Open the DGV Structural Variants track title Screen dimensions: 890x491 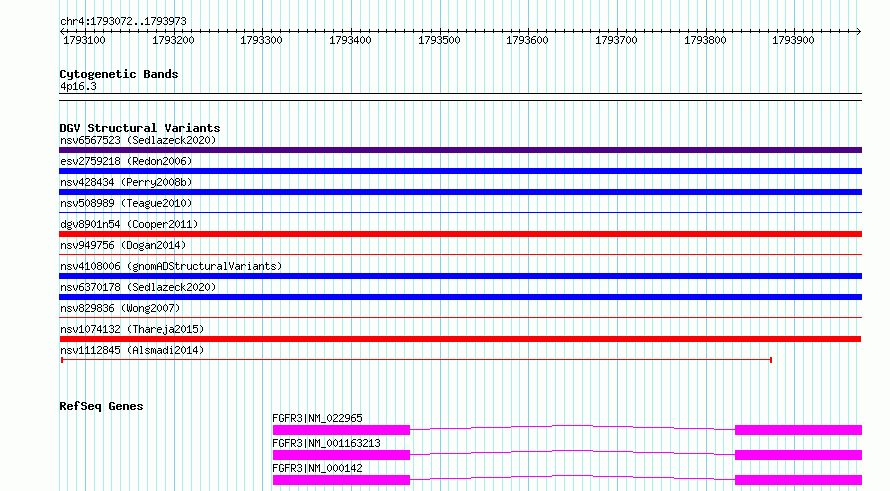[140, 128]
